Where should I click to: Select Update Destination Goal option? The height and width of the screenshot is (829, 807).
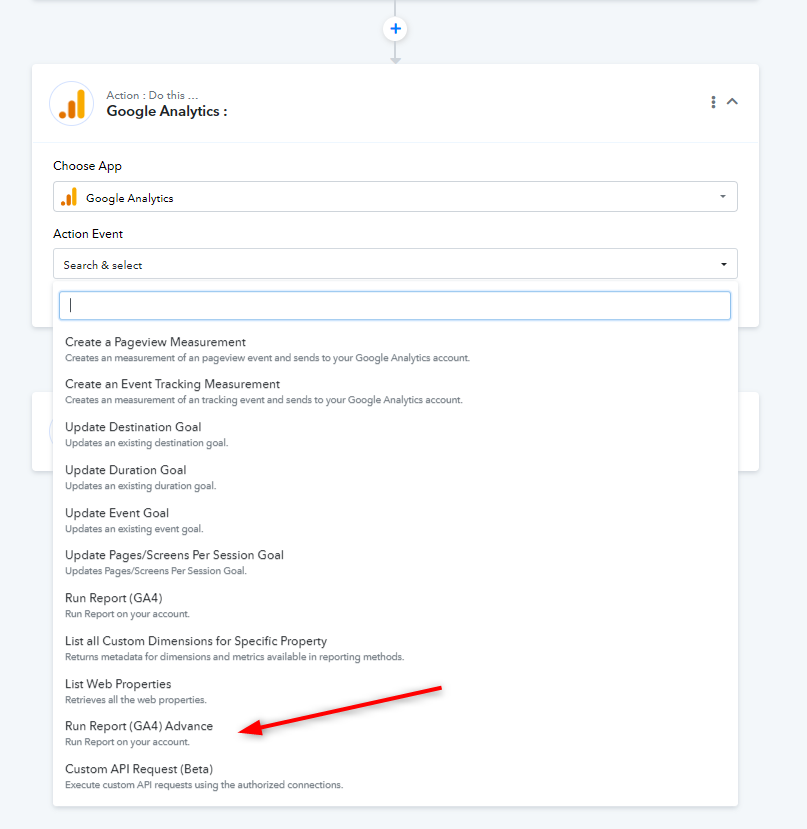[x=395, y=434]
